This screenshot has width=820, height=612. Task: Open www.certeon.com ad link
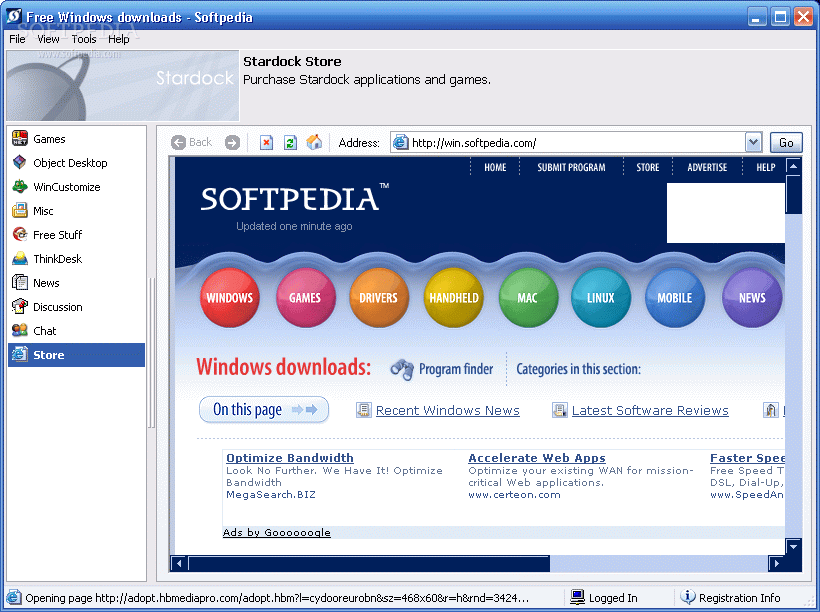coord(514,494)
